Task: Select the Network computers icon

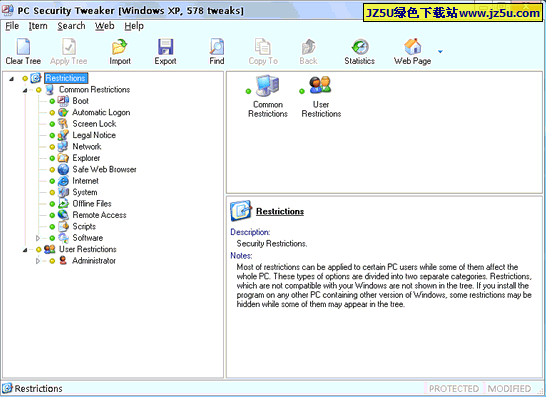Action: 63,147
